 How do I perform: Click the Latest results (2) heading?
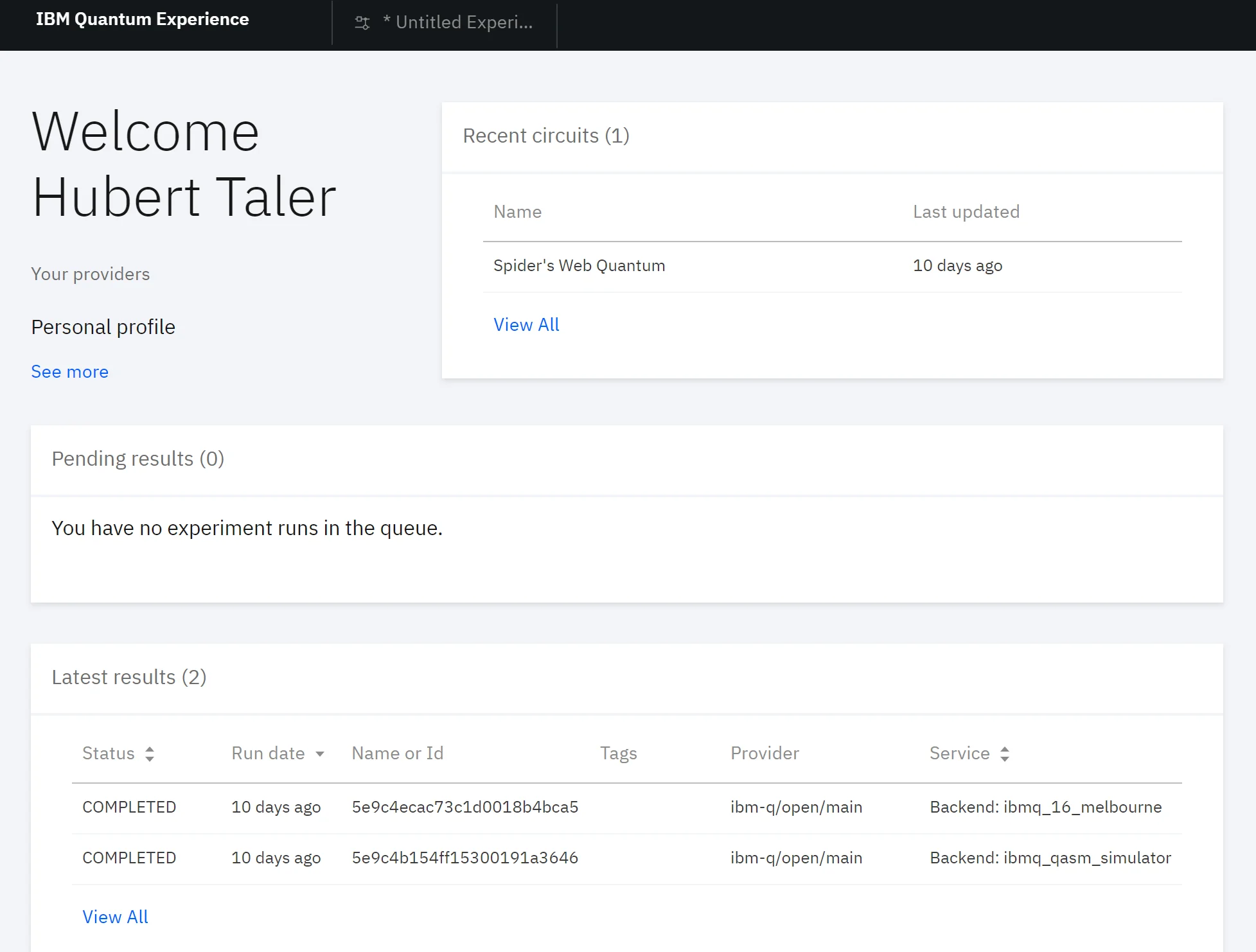(x=129, y=678)
